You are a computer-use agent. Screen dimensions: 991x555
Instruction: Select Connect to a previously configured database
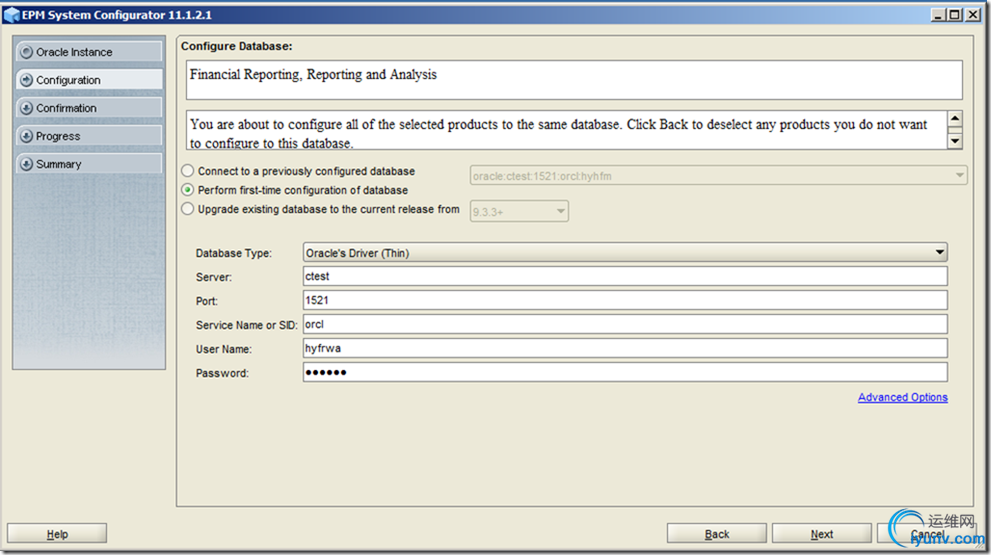(x=188, y=171)
